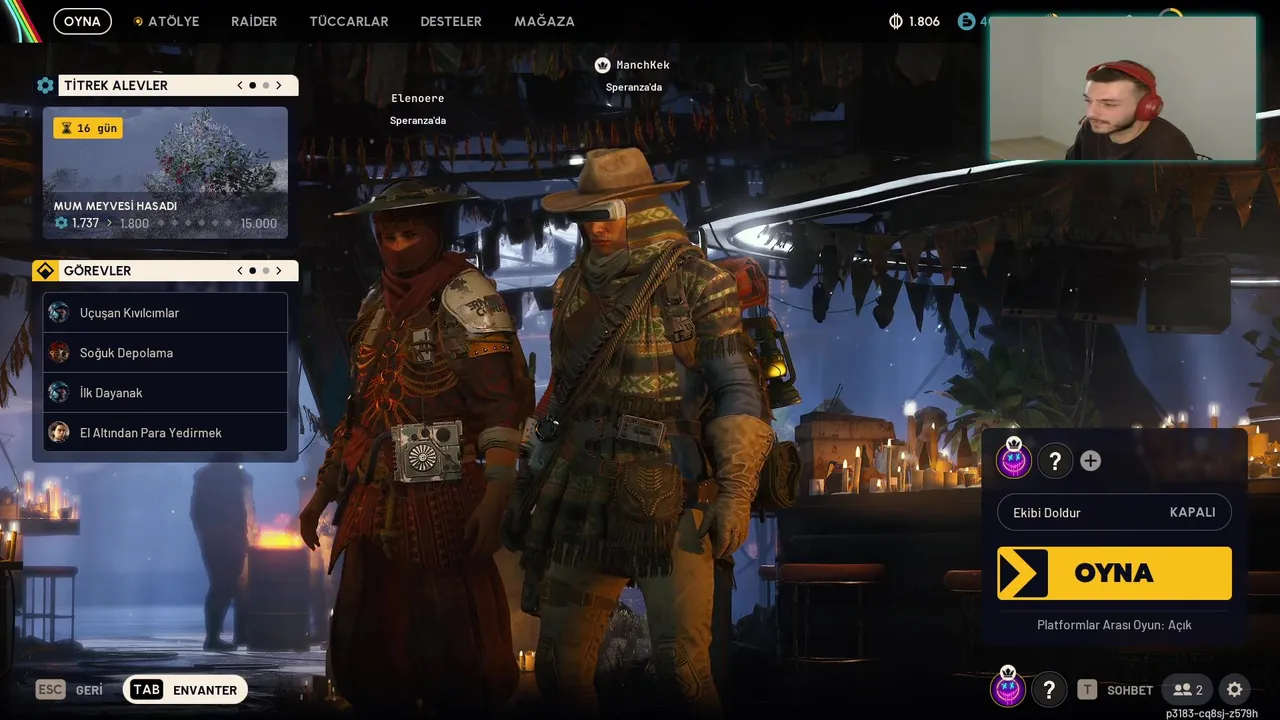Open the Mum Meyvesi Hasadı event card
Screen dimensions: 1280x720
tap(165, 172)
